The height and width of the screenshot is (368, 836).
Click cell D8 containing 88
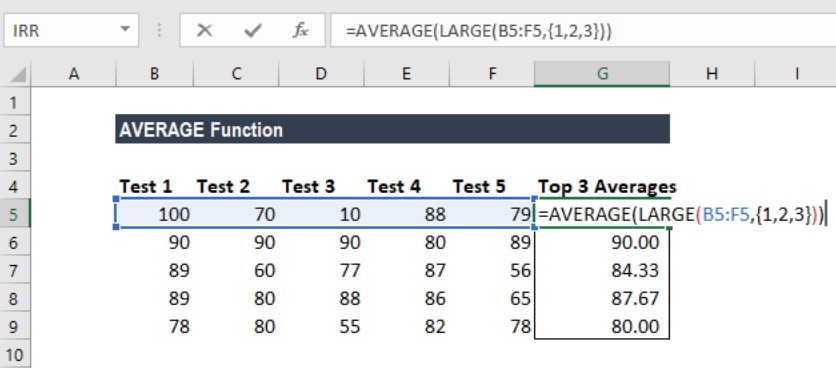click(x=321, y=298)
